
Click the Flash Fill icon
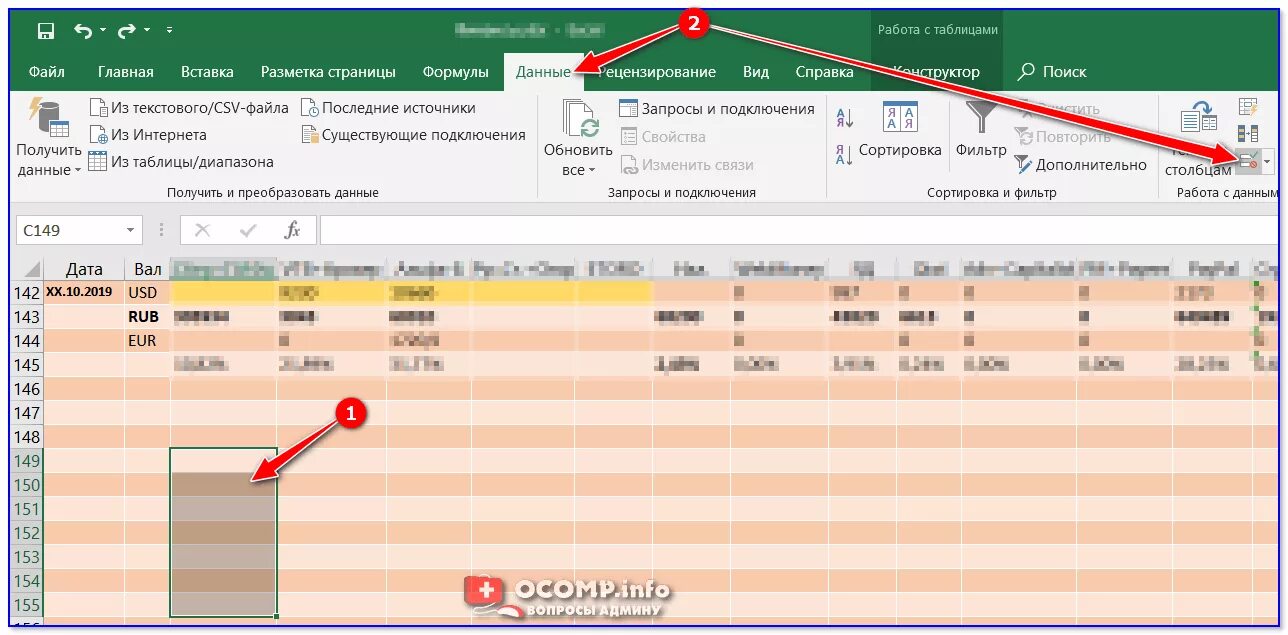point(1248,106)
